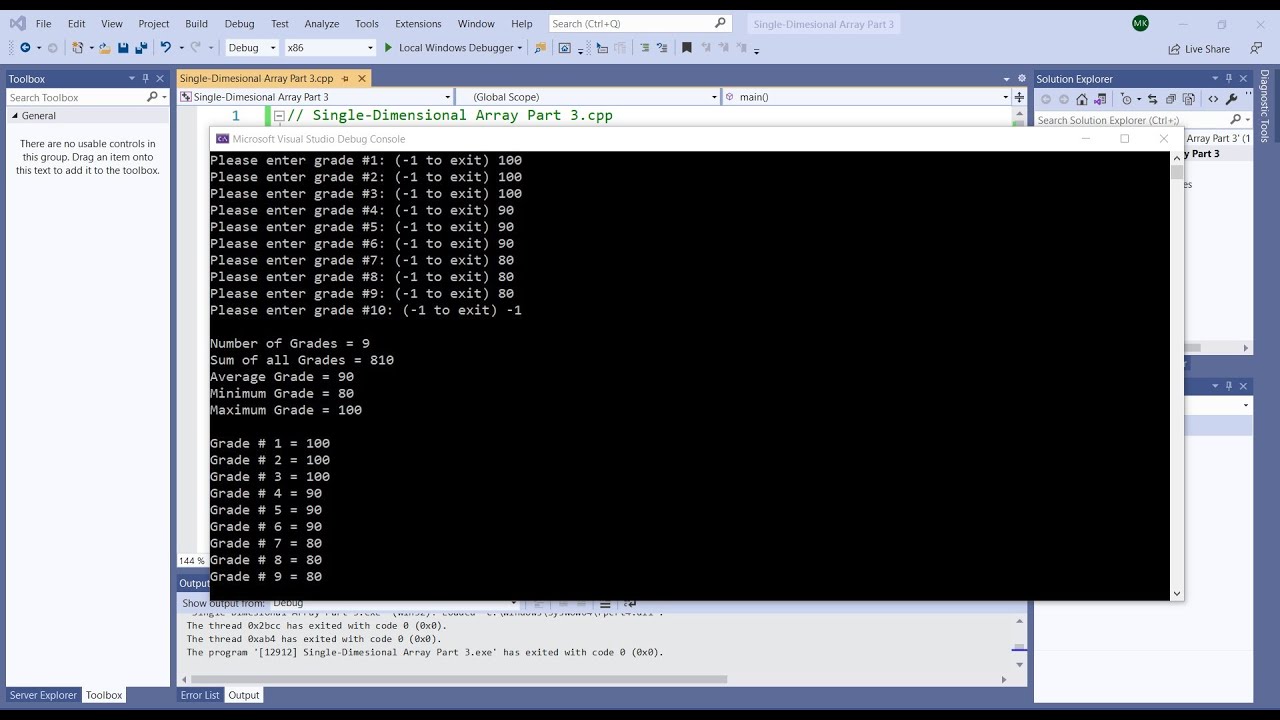Click Switch Views icon in Solution Explorer
This screenshot has height=720, width=1280.
(x=1100, y=99)
